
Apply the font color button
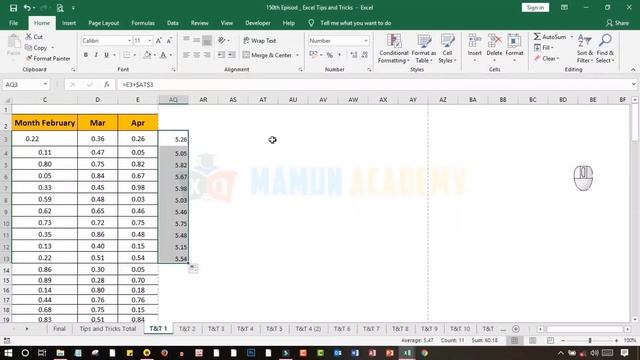pyautogui.click(x=163, y=55)
